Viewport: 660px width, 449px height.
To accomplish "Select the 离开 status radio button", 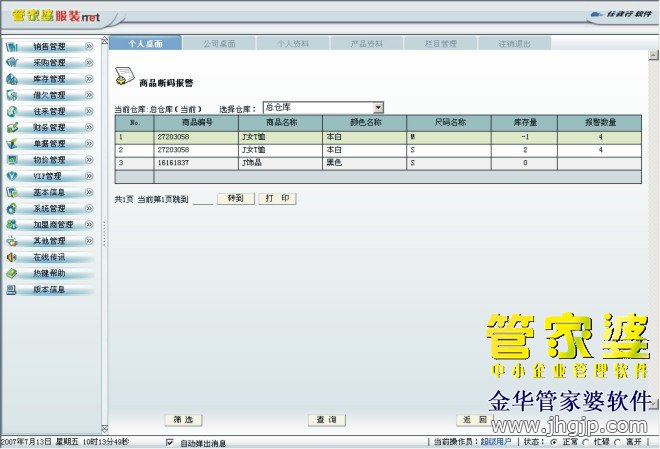I will coord(617,442).
